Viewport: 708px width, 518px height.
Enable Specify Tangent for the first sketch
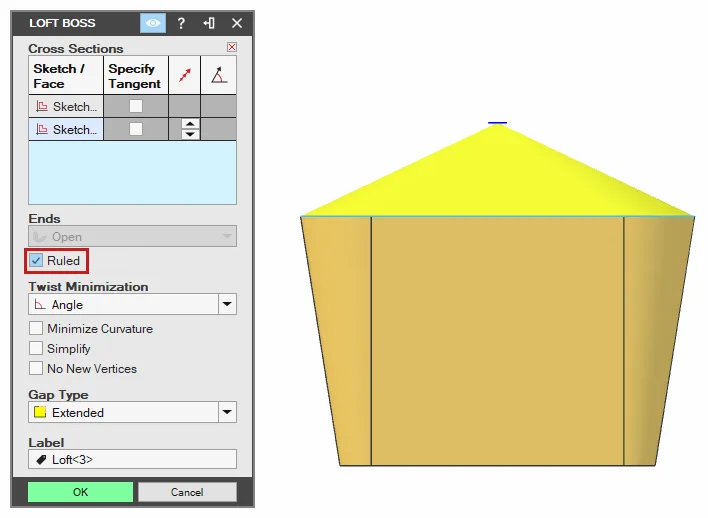click(x=136, y=106)
